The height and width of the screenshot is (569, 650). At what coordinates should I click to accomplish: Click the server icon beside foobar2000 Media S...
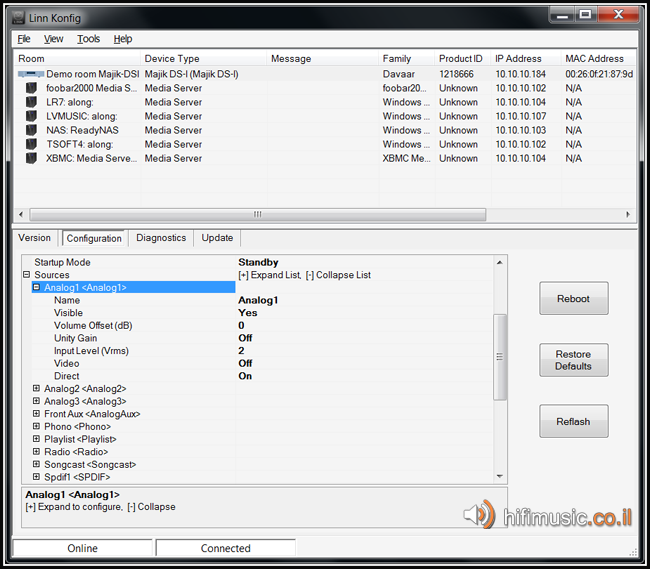(31, 88)
